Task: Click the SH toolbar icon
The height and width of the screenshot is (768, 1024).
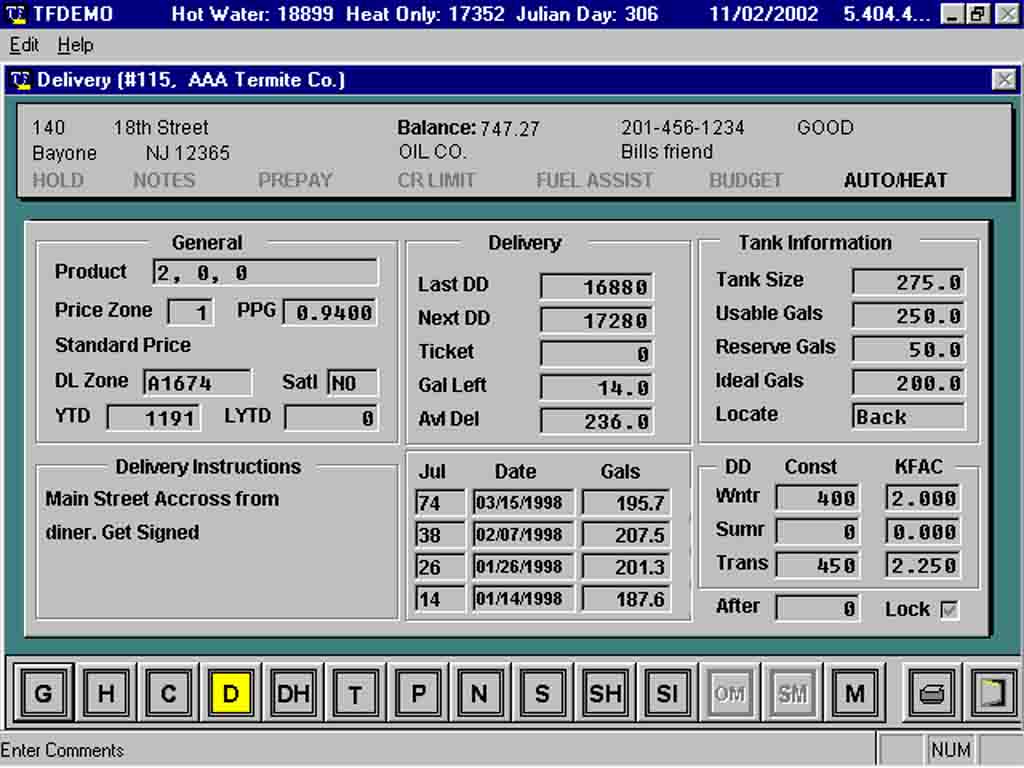Action: pos(604,692)
